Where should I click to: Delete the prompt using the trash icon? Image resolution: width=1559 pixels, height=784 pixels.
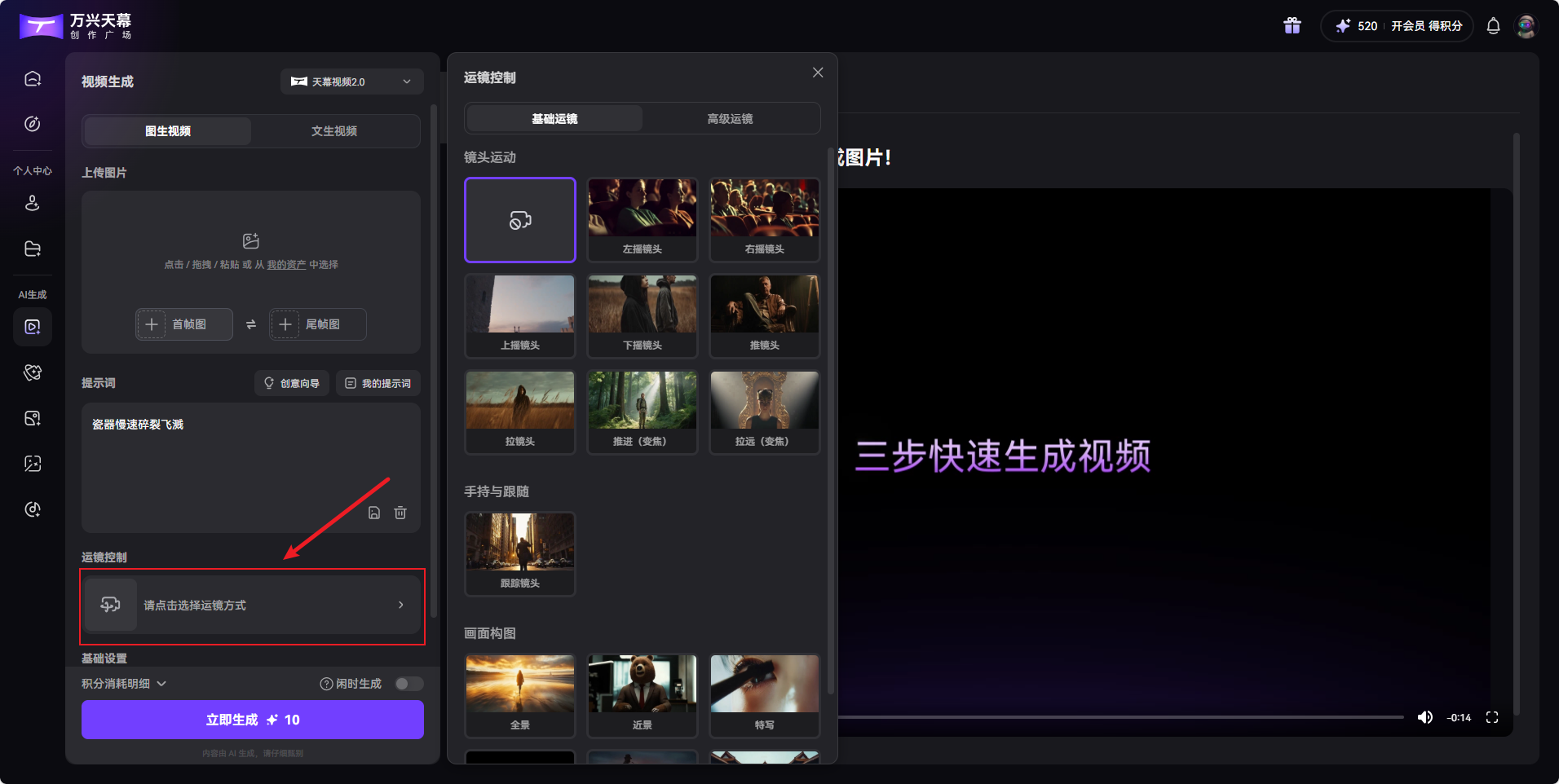[x=400, y=513]
